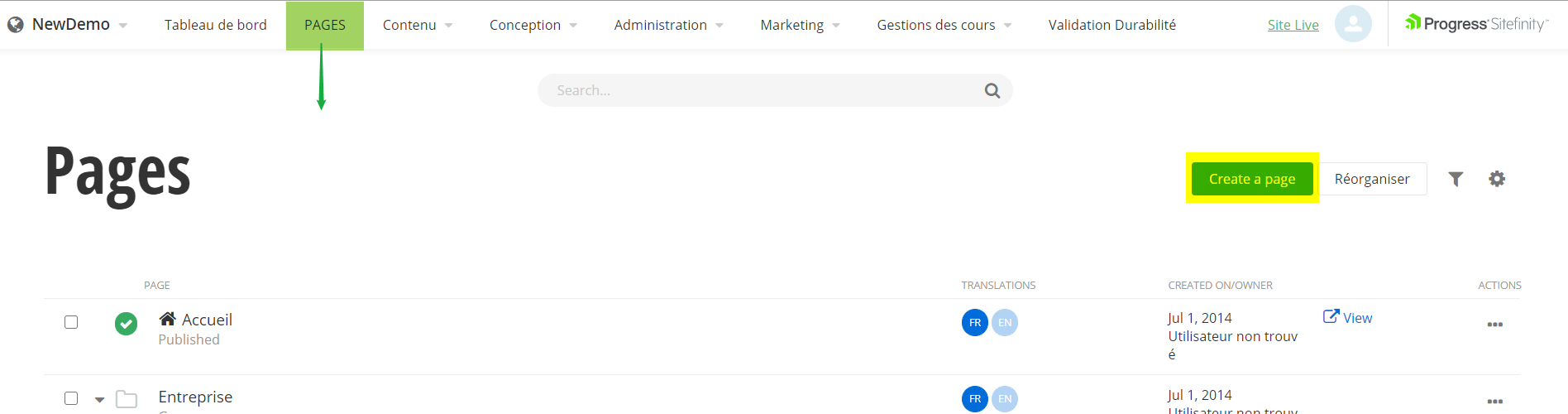Expand the Entreprise folder tree arrow
This screenshot has width=1568, height=414.
99,400
